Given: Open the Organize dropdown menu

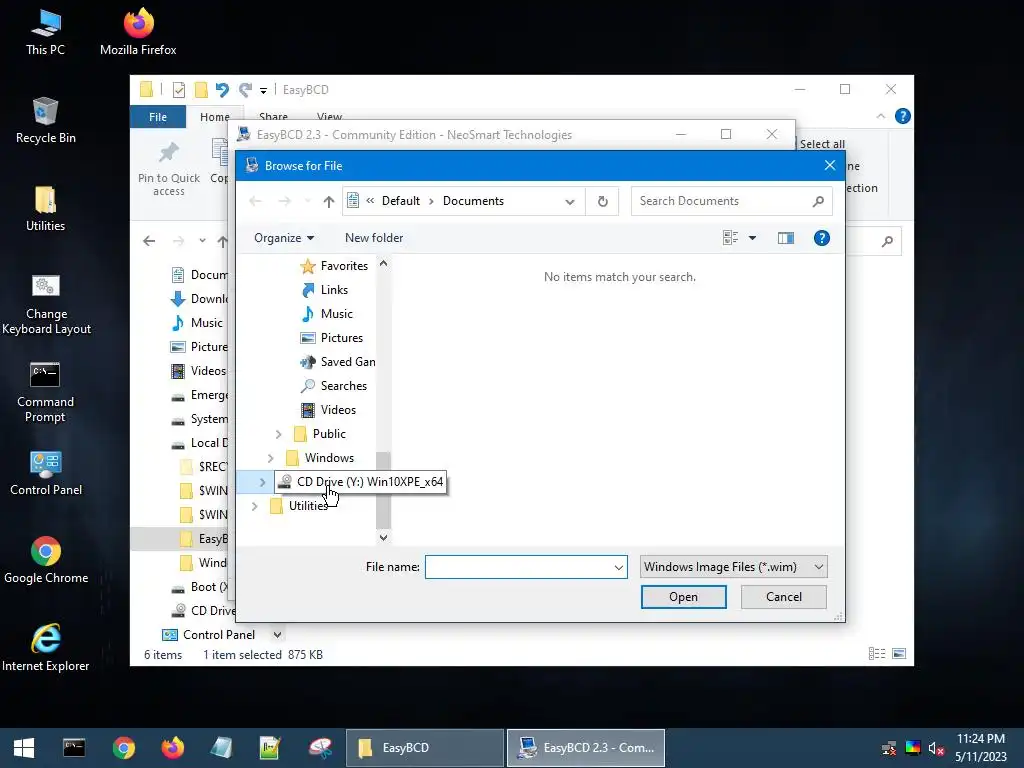Looking at the screenshot, I should (x=284, y=238).
